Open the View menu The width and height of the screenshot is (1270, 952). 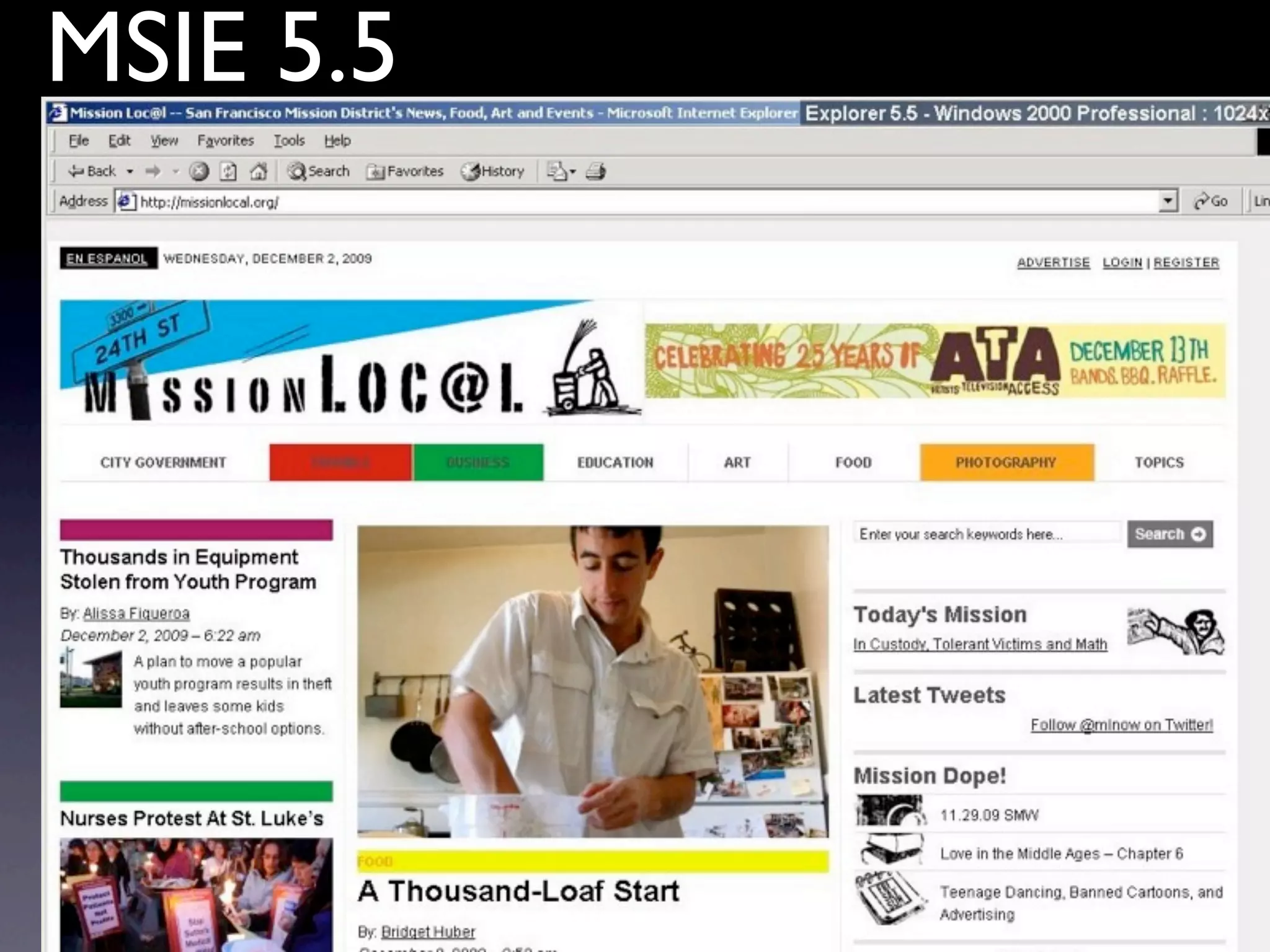[x=164, y=141]
